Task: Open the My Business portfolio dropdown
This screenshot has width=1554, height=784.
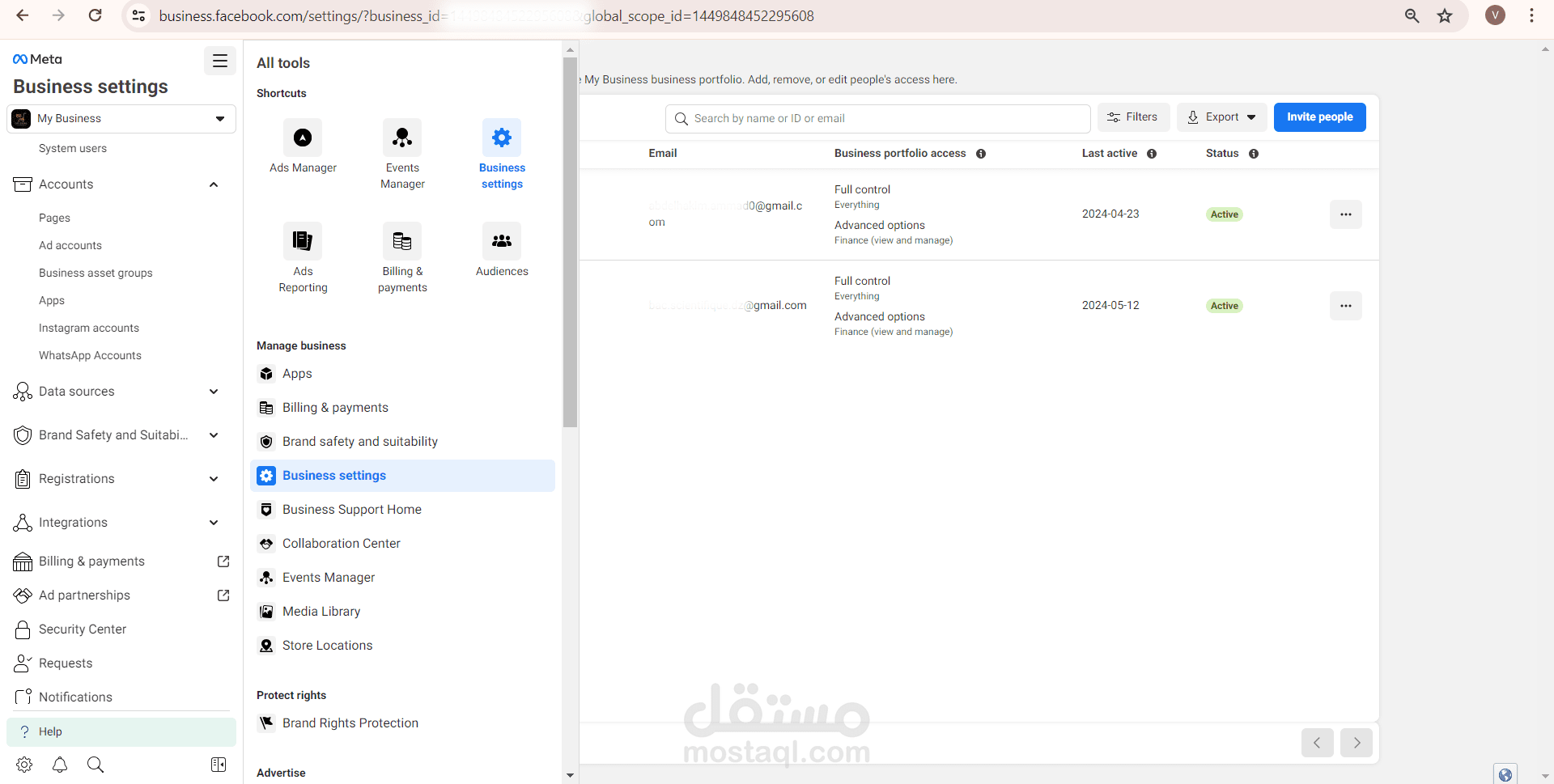Action: click(x=121, y=118)
